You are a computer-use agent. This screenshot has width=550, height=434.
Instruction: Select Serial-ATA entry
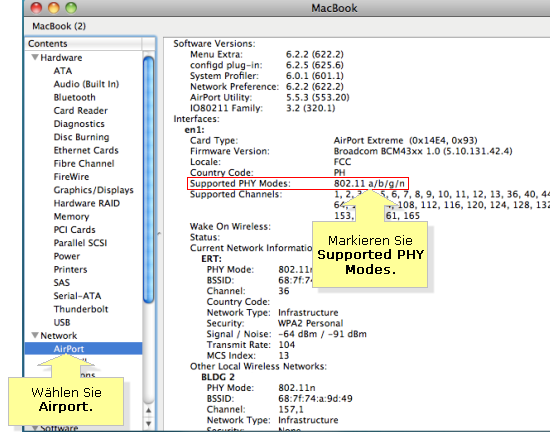click(x=77, y=296)
